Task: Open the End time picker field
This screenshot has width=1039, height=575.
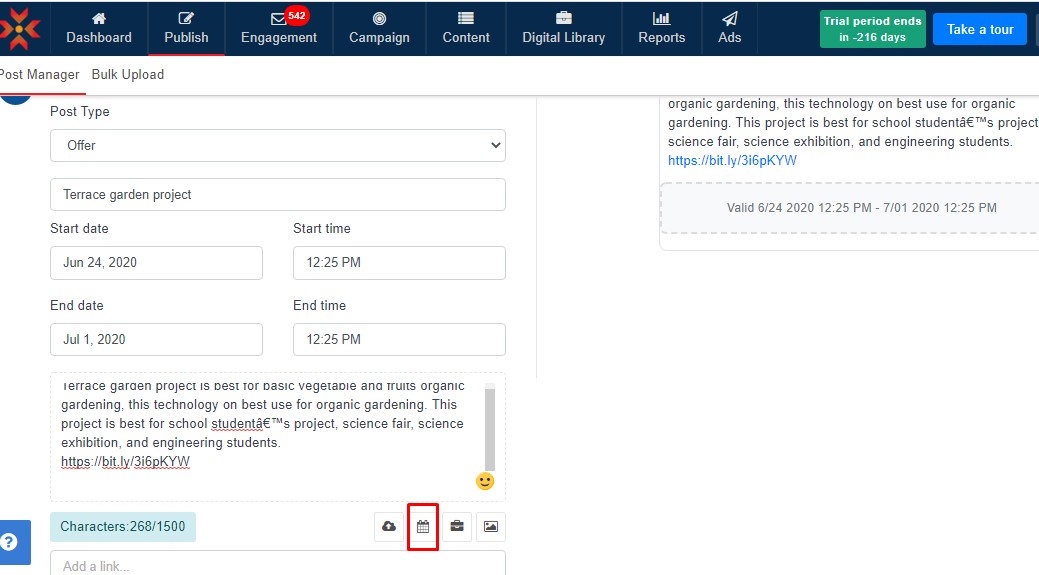Action: (x=399, y=340)
